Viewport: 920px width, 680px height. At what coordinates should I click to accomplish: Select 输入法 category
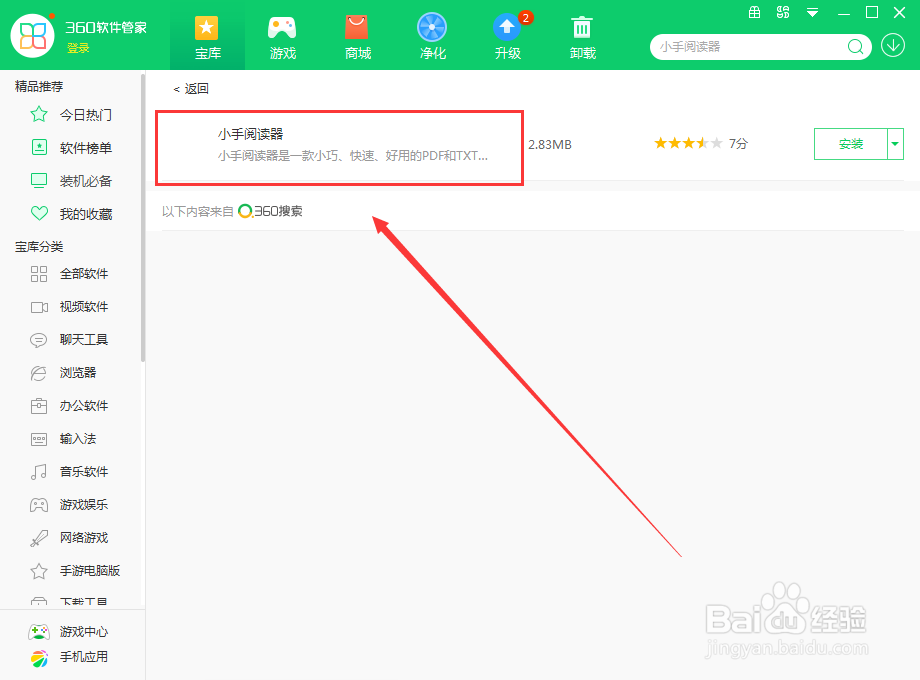click(x=78, y=438)
